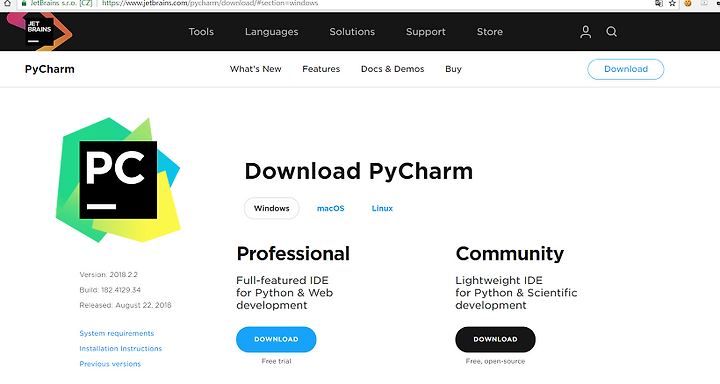Open Previous versions link
The height and width of the screenshot is (384, 720).
[x=110, y=364]
